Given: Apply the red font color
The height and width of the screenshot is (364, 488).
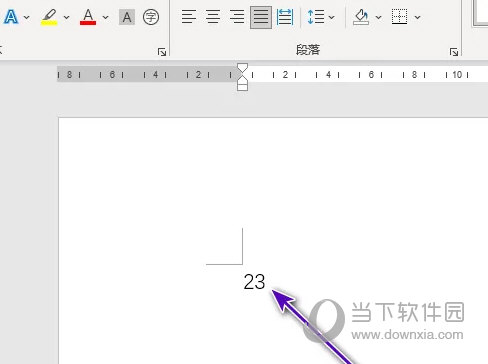Looking at the screenshot, I should coord(88,17).
